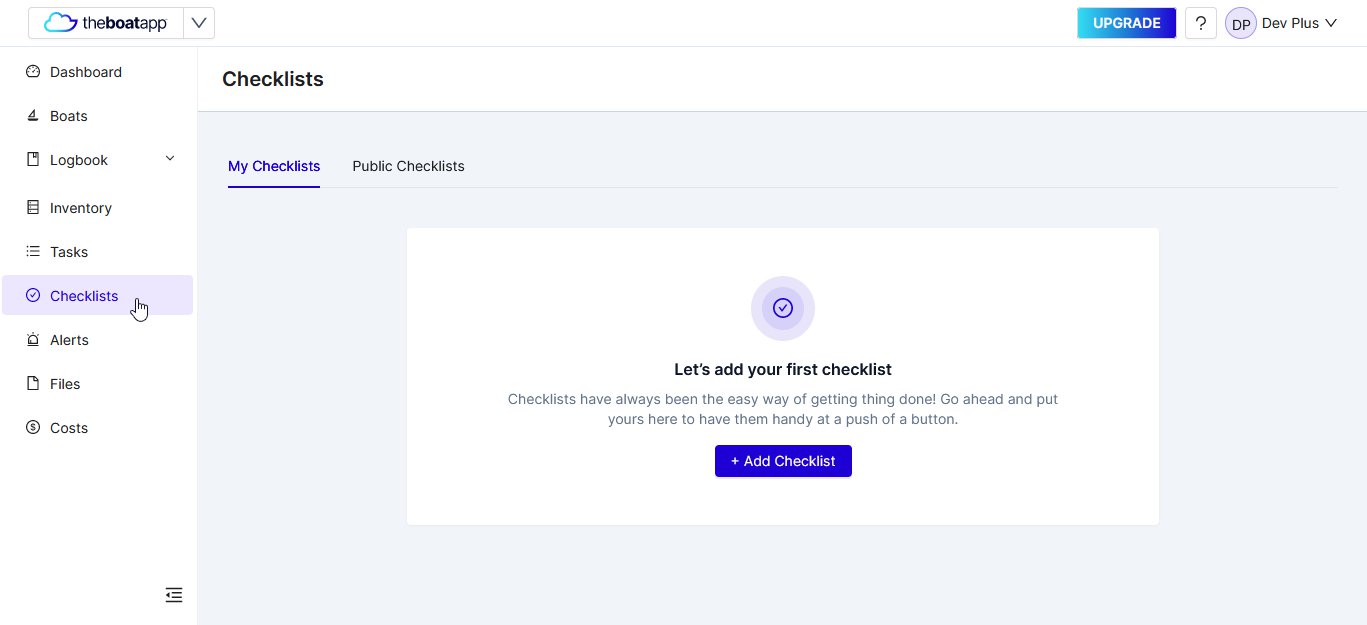Open help via question mark icon

coord(1201,23)
